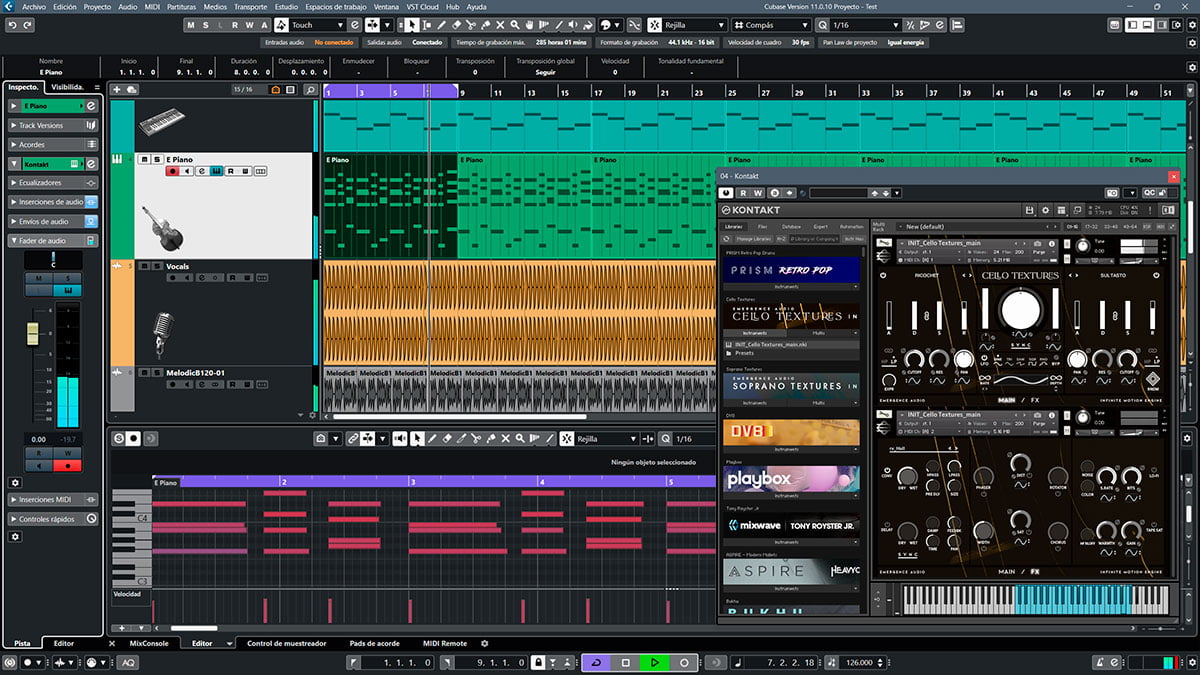Toggle the Cycle loop button in transport
The height and width of the screenshot is (675, 1200).
[596, 662]
